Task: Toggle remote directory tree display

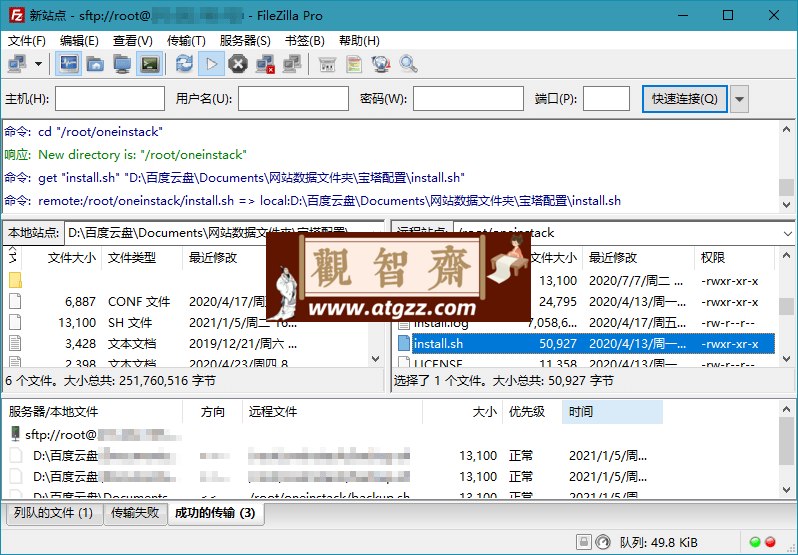Action: [122, 64]
